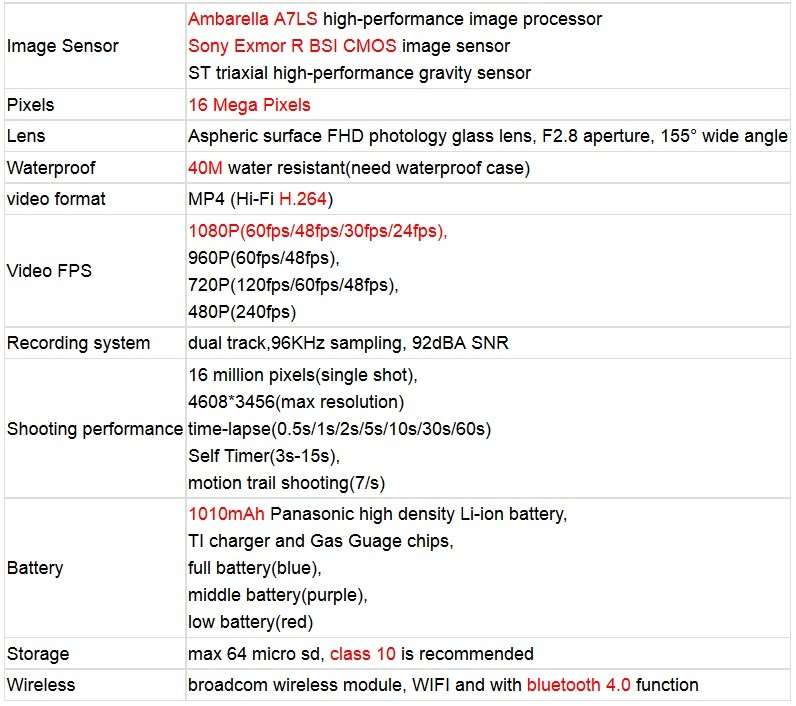Click the 720P frame rates line
The width and height of the screenshot is (796, 706).
point(293,285)
